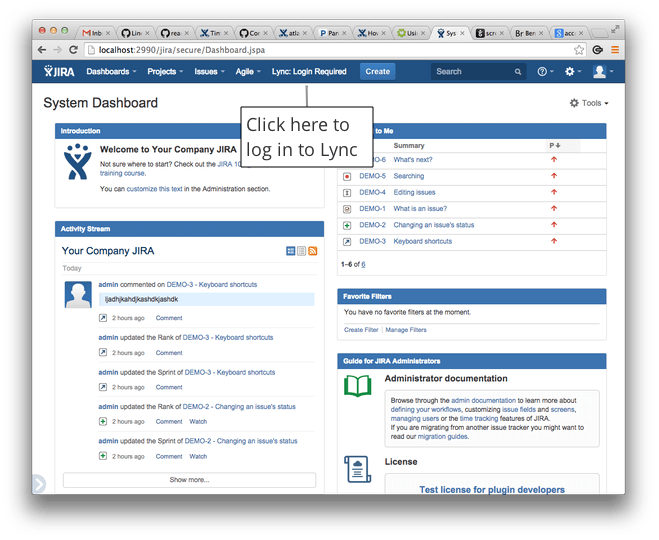Go back with browser back arrow
Viewport: 659px width, 540px height.
point(42,50)
